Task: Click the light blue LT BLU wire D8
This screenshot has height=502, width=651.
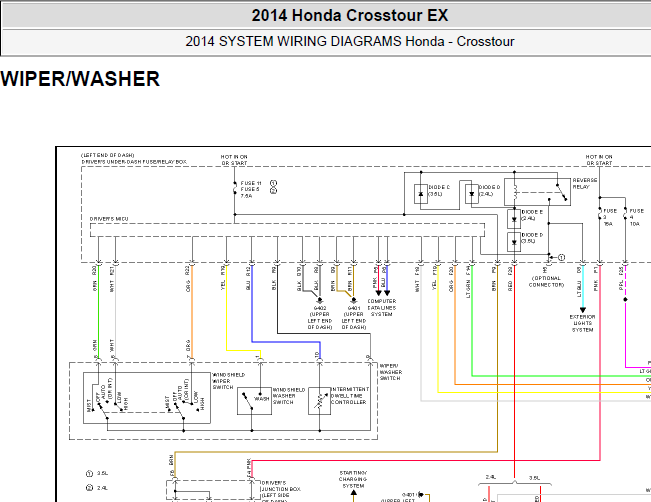Action: pos(582,287)
